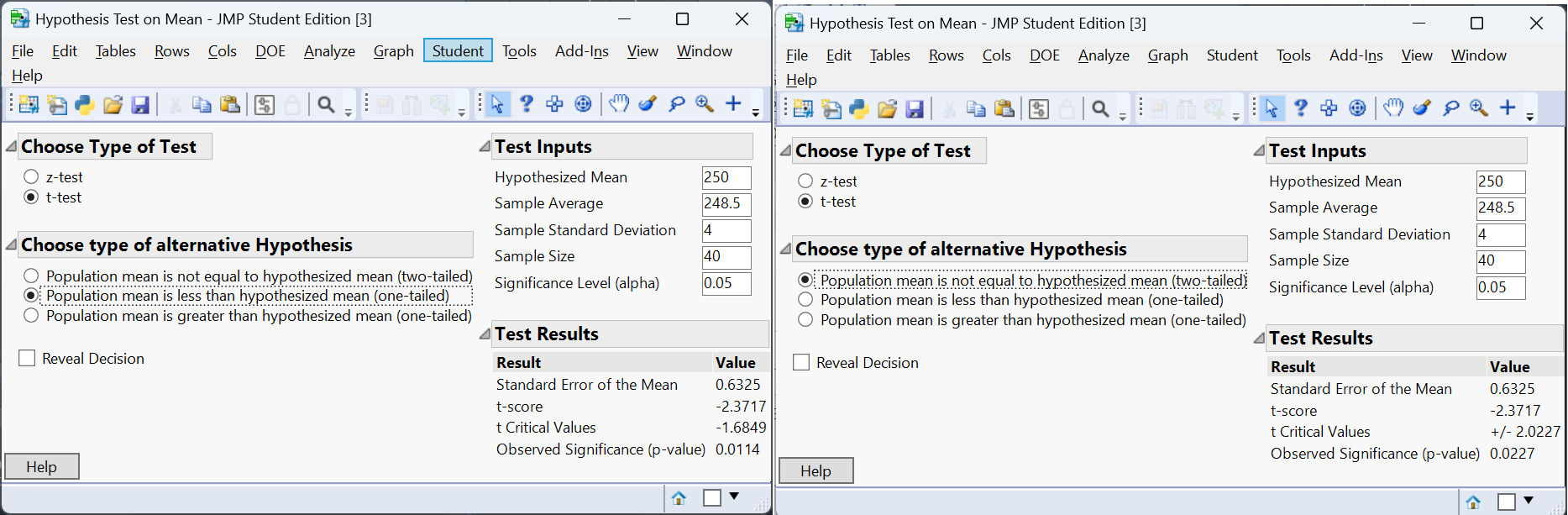Open status bar dropdown arrow in left window
The width and height of the screenshot is (1568, 515).
tap(734, 497)
